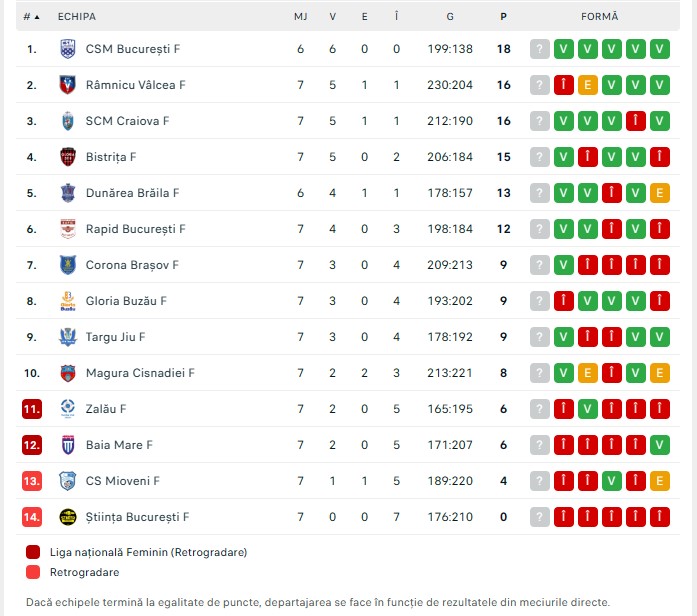The image size is (697, 616).
Task: Click the ECHIPA column header
Action: [x=77, y=17]
